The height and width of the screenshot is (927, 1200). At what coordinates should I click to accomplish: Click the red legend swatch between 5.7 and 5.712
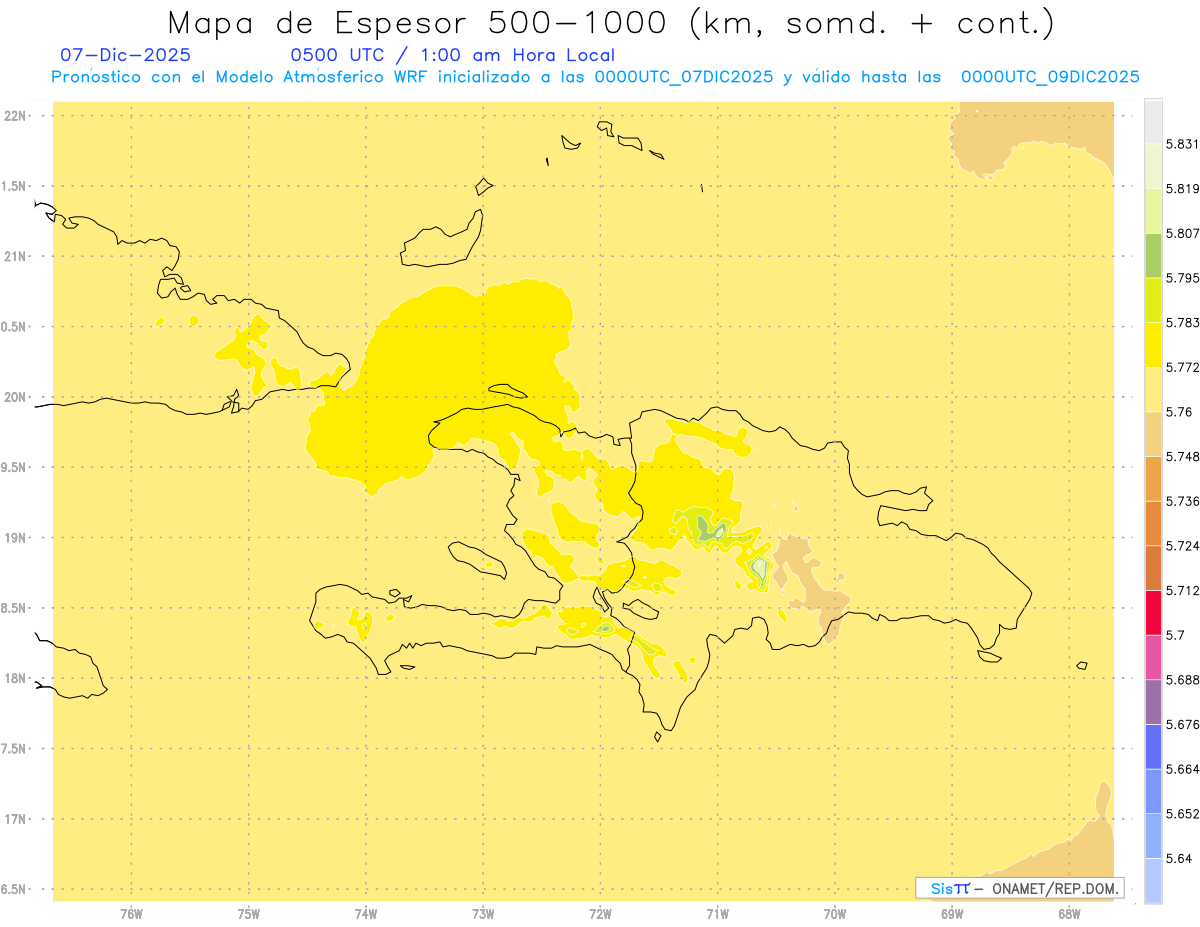tap(1153, 612)
